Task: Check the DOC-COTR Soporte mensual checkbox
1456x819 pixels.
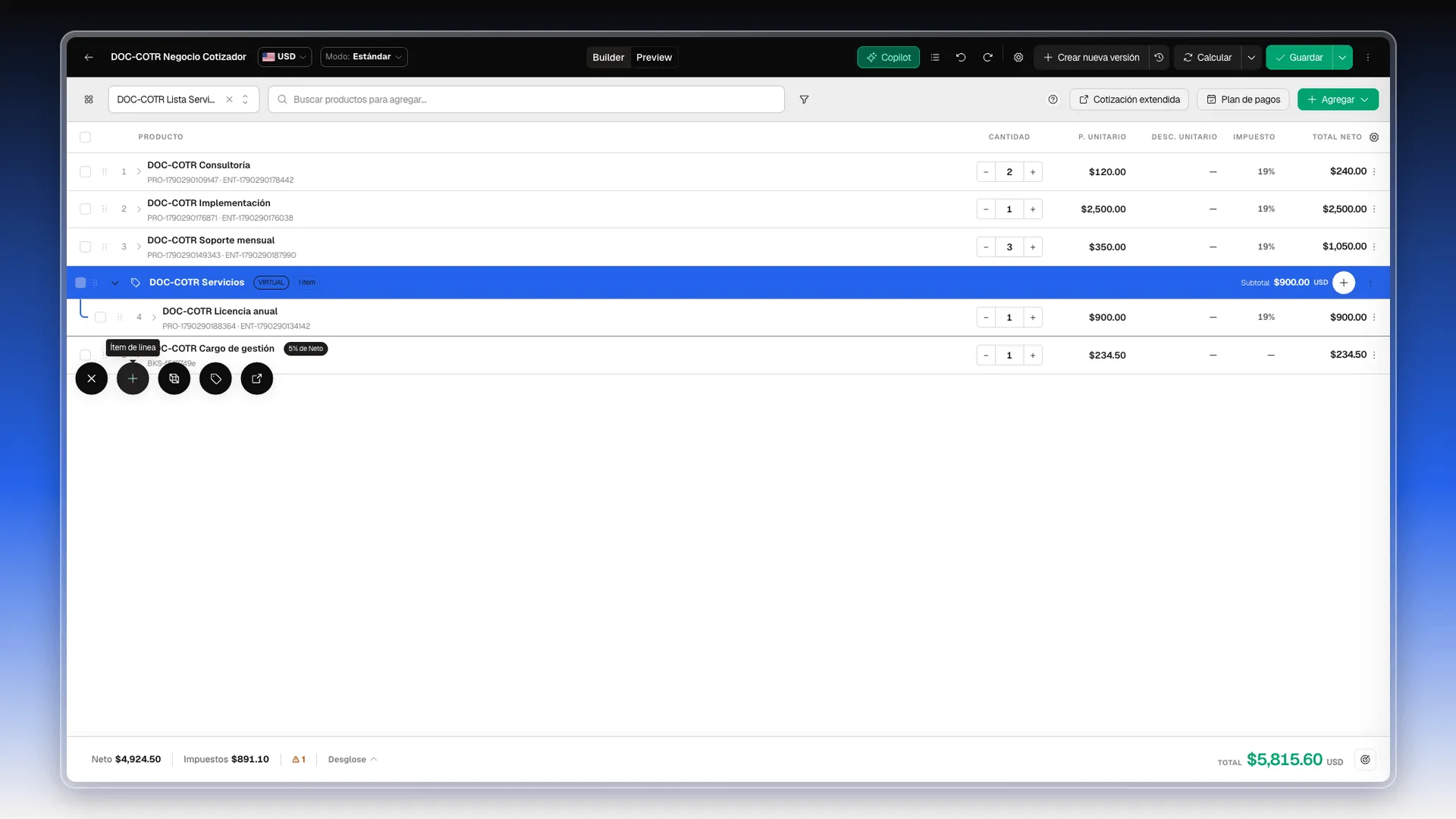Action: 85,247
